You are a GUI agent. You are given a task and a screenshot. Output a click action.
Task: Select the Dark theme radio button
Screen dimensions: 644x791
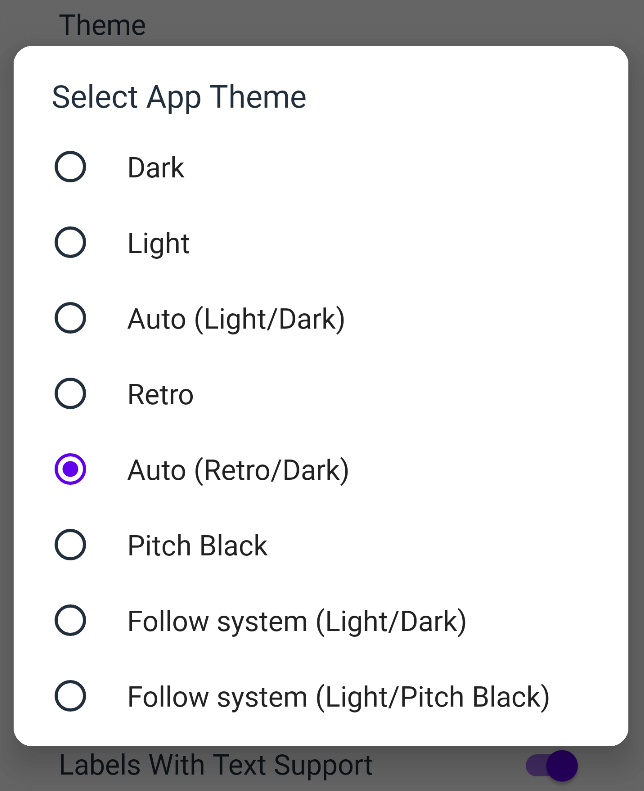70,166
